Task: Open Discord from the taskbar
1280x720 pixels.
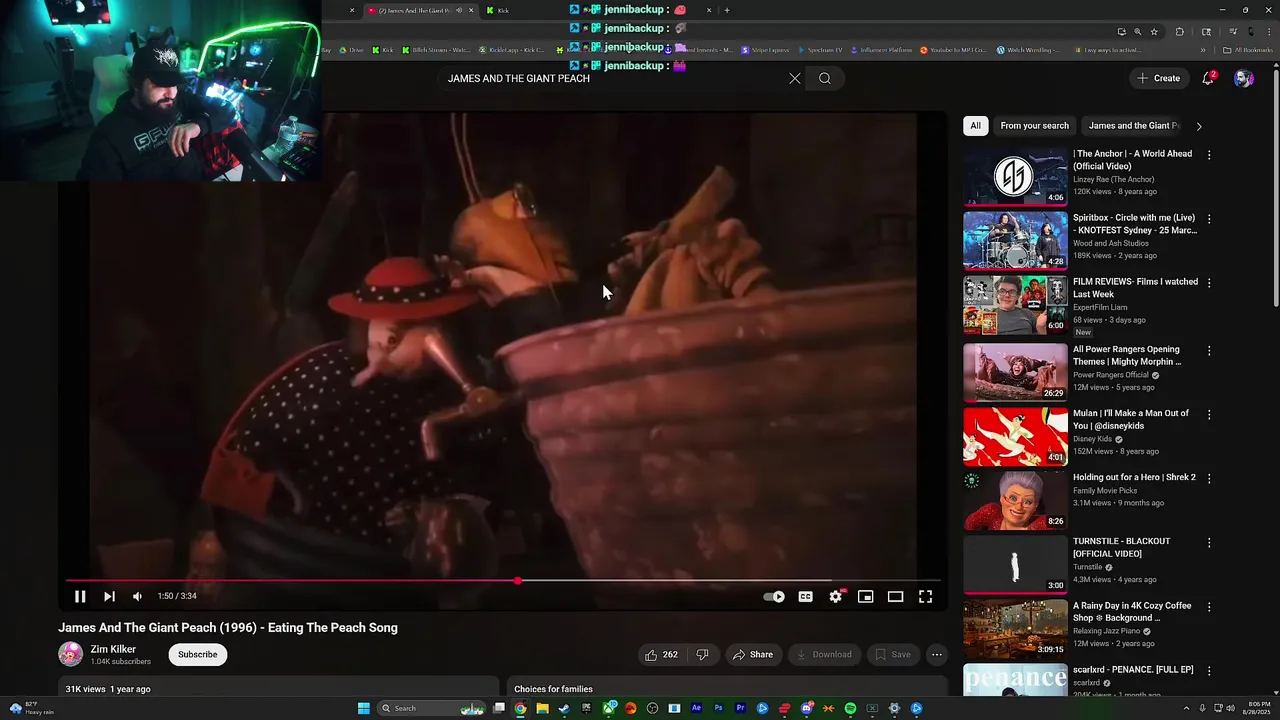Action: point(806,708)
